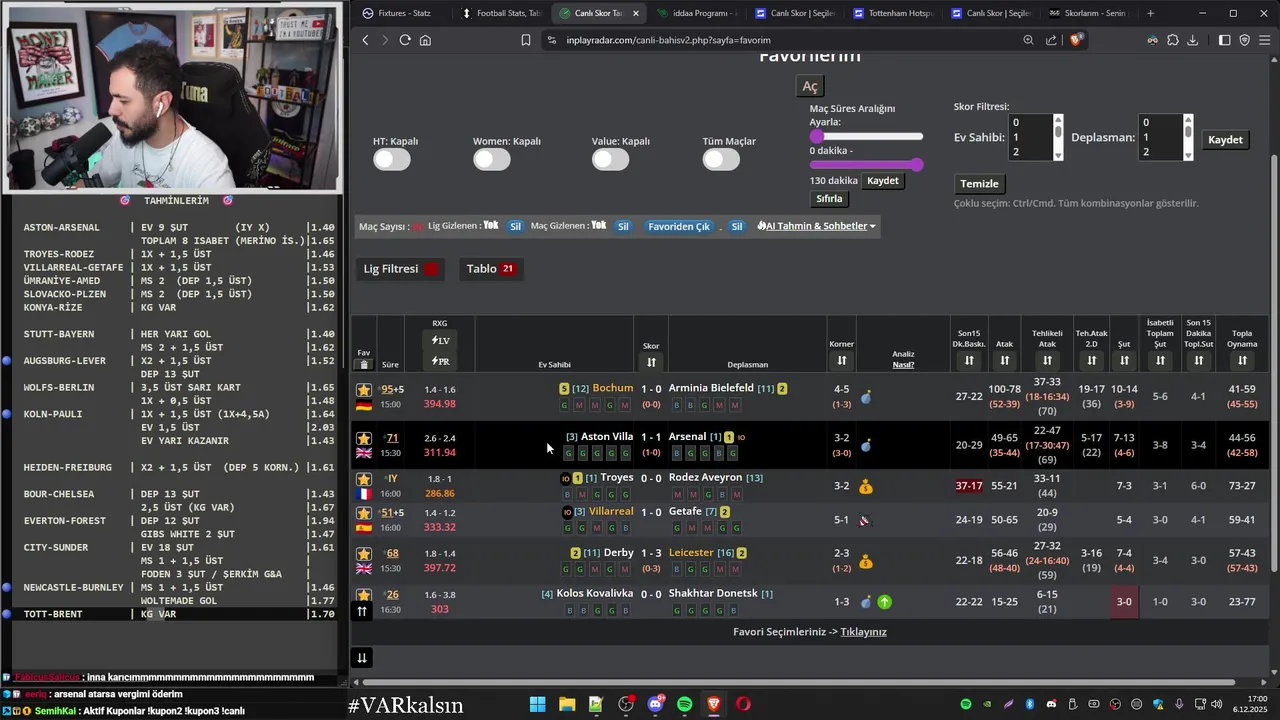
Task: Click the Temizle button
Action: tap(979, 184)
